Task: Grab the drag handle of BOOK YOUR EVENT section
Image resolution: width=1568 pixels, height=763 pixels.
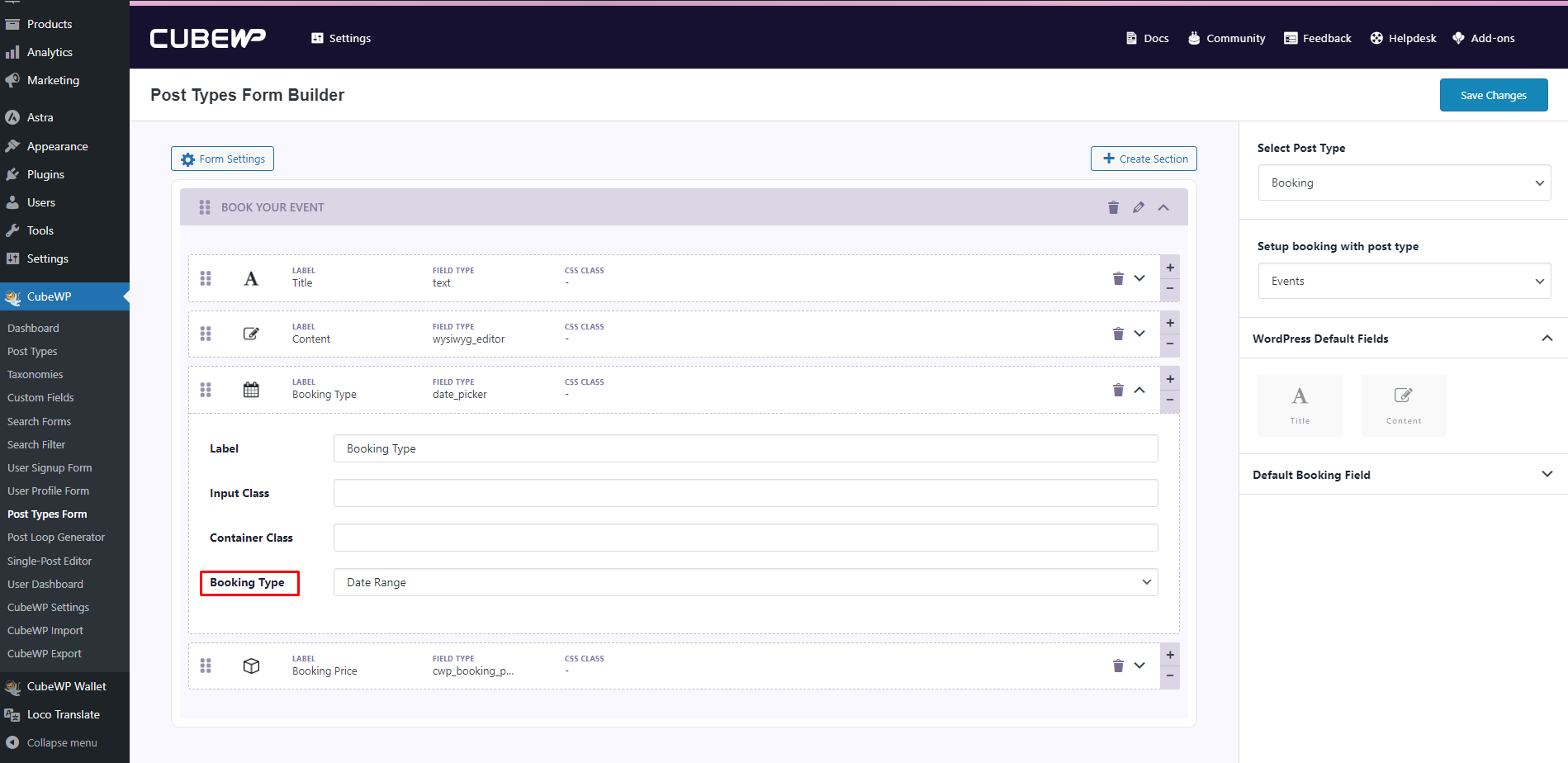Action: [205, 207]
